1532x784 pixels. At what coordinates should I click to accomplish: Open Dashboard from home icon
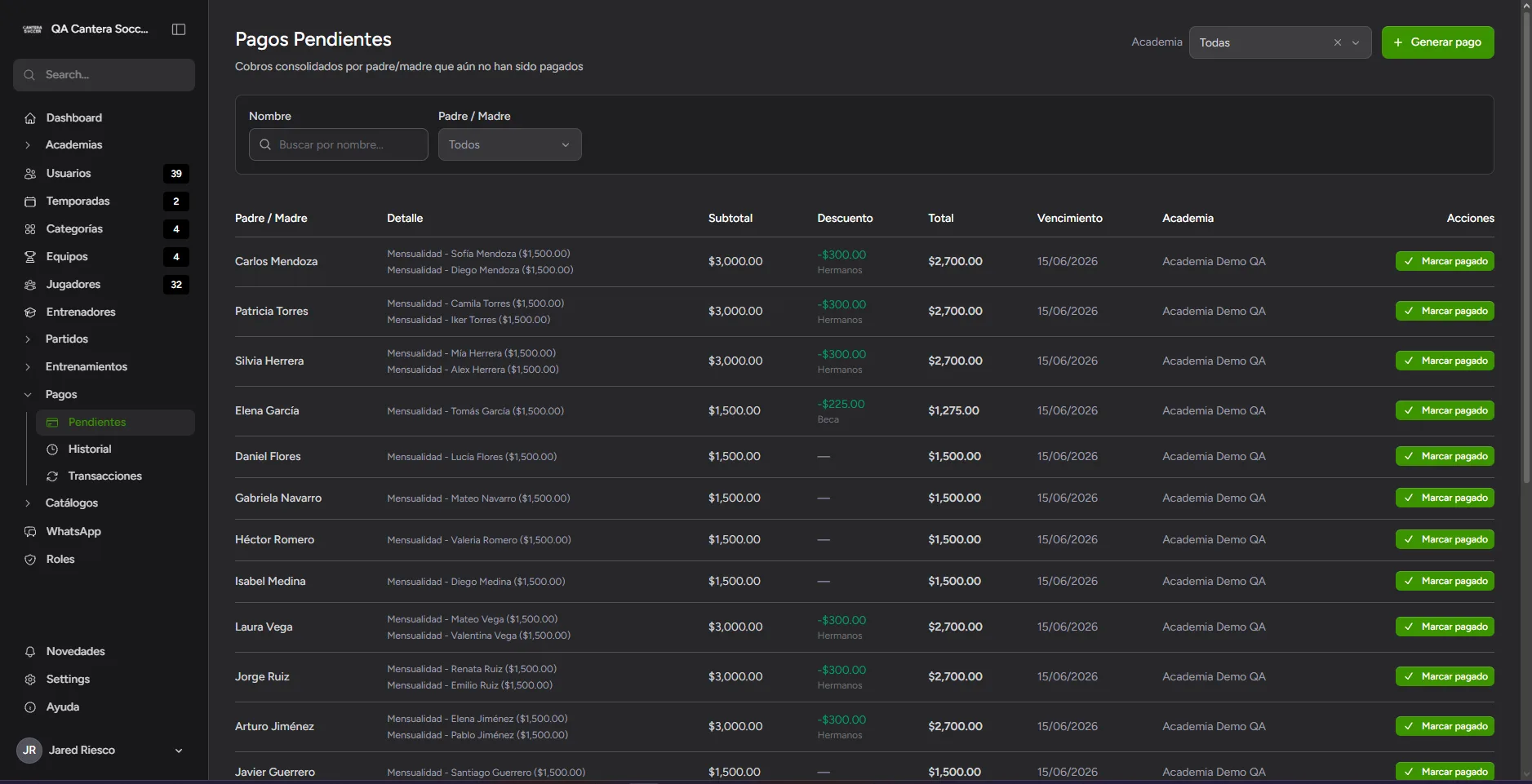(x=30, y=118)
